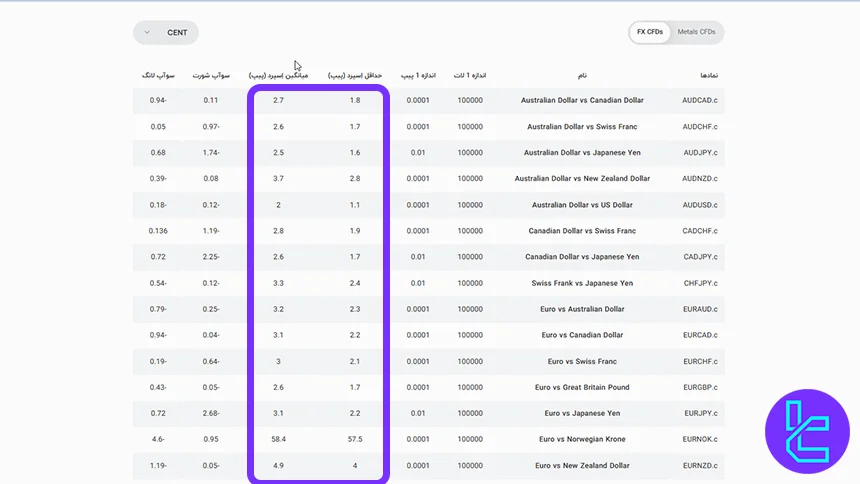This screenshot has height=484, width=860.
Task: Select the EURNZD.c symbol
Action: click(x=700, y=465)
